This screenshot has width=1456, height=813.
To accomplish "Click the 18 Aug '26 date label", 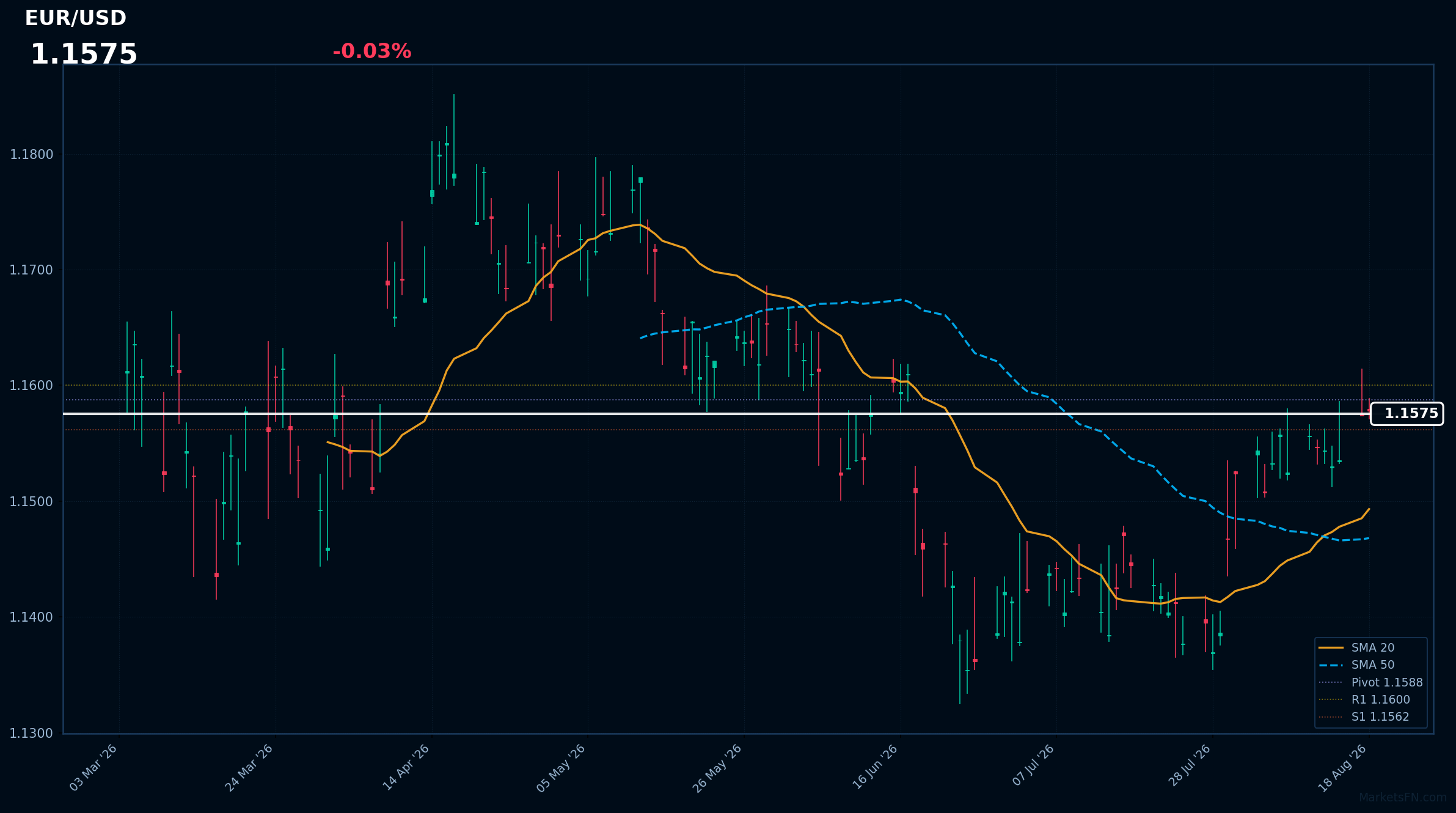I will [1342, 768].
